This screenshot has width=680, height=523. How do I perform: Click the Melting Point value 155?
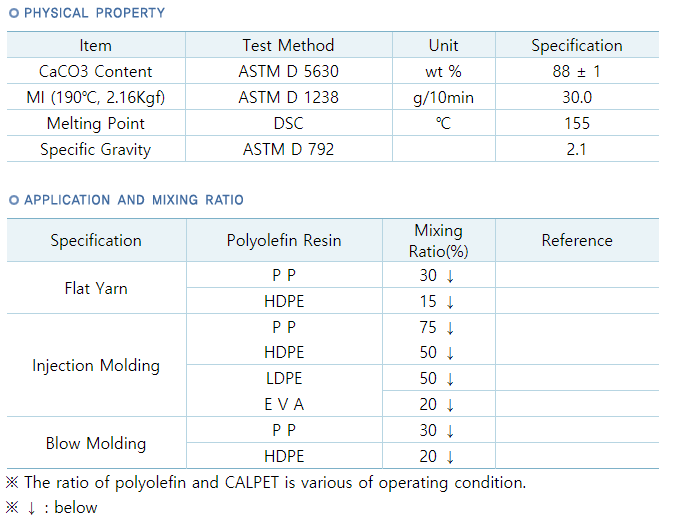[x=577, y=123]
